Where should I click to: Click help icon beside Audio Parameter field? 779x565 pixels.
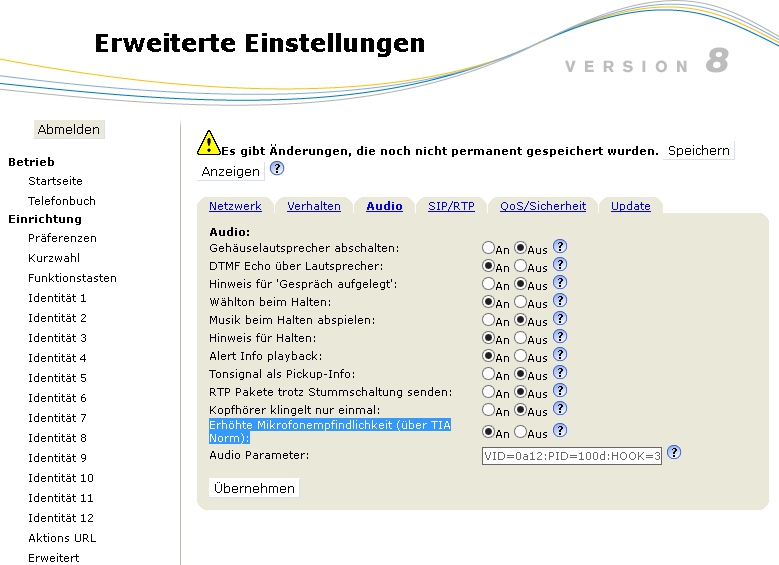(x=674, y=453)
